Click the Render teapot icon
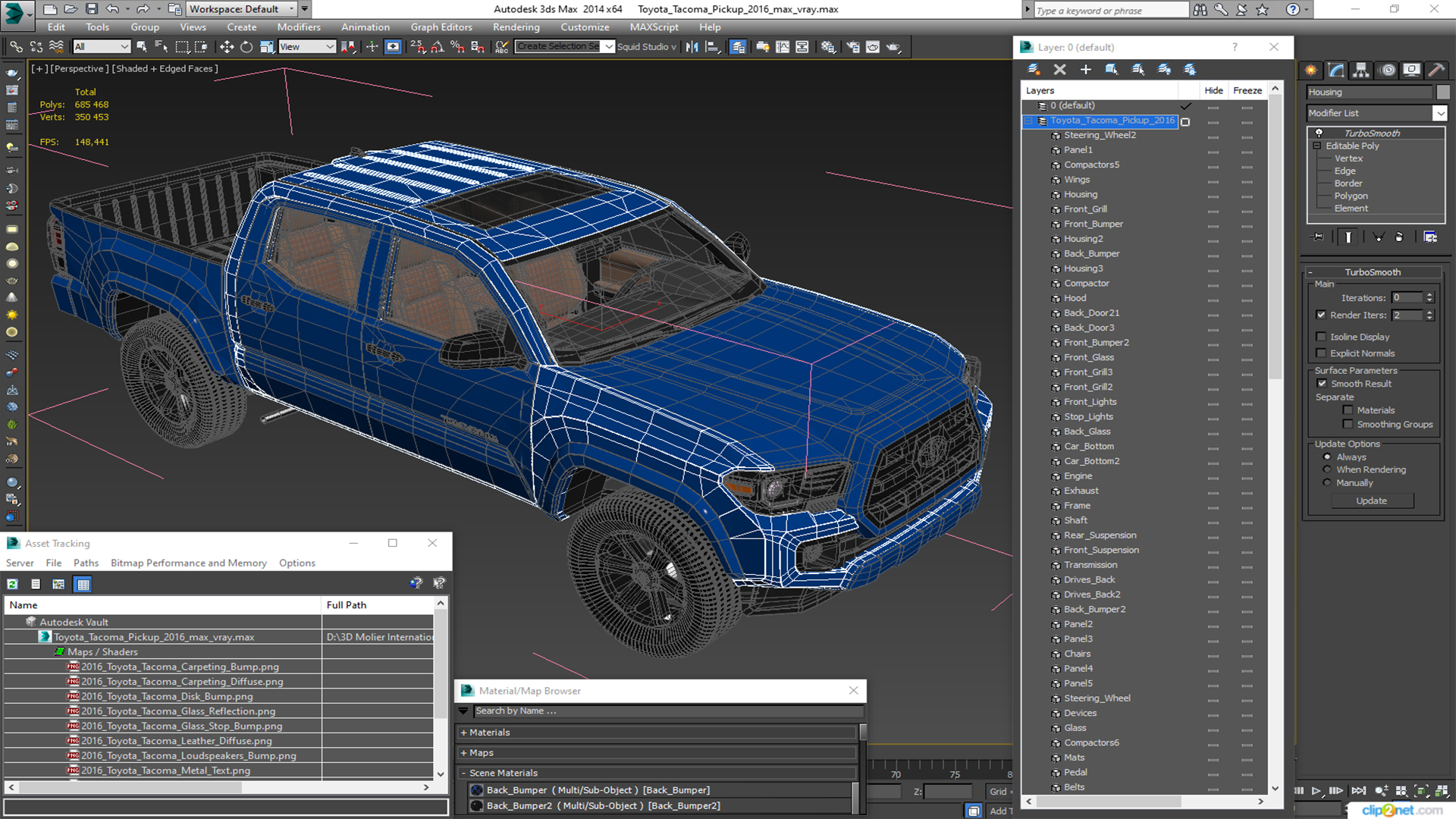This screenshot has width=1456, height=819. (x=893, y=47)
